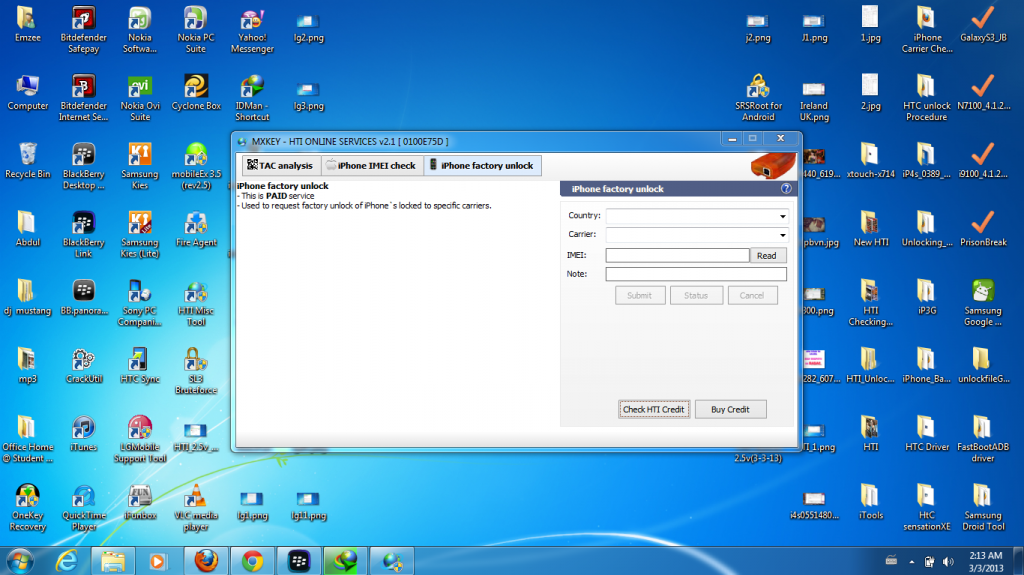Launch BlackBerry Desktop shortcut
The image size is (1024, 575).
[x=84, y=167]
